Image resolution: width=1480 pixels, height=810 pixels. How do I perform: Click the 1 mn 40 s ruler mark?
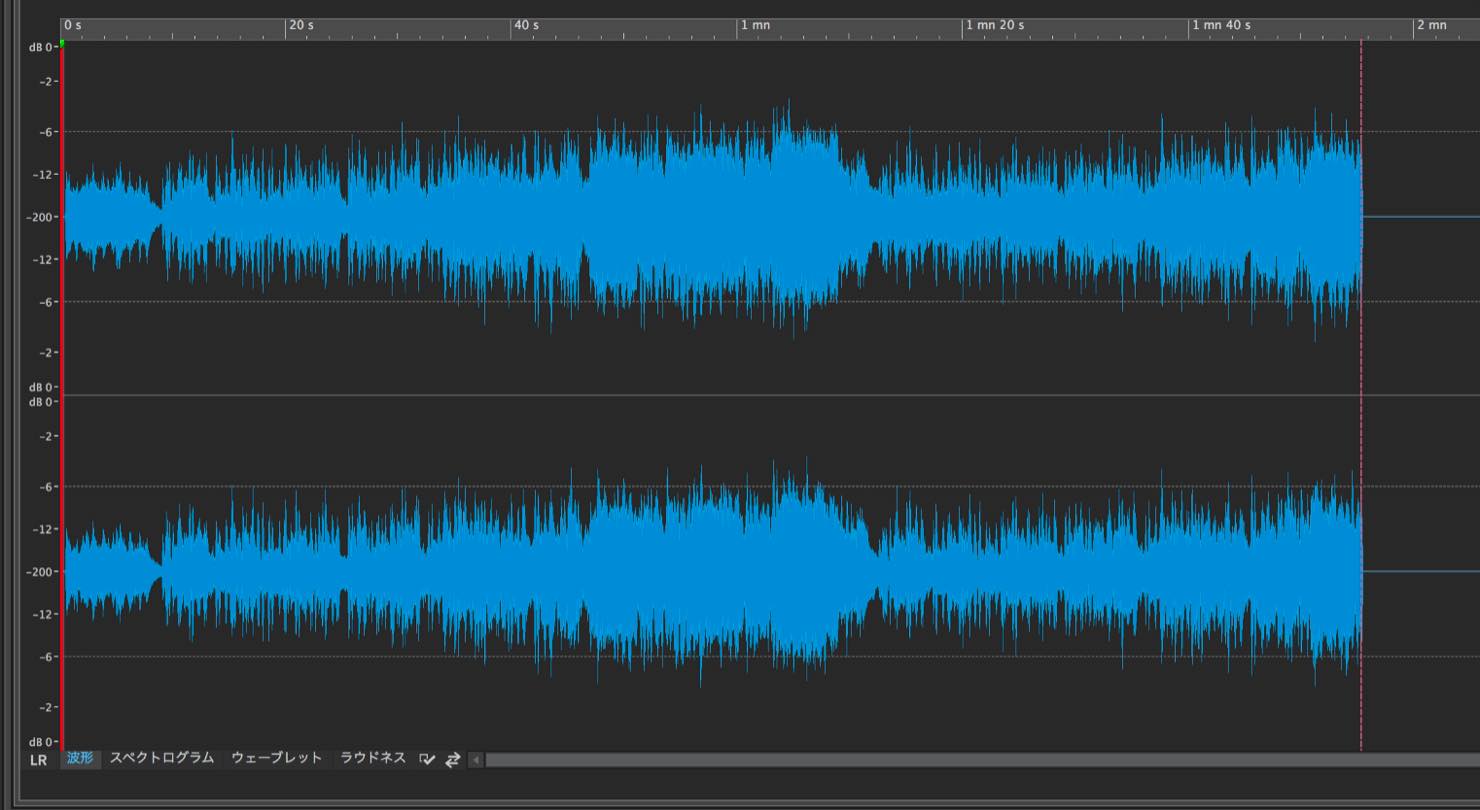coord(1221,25)
